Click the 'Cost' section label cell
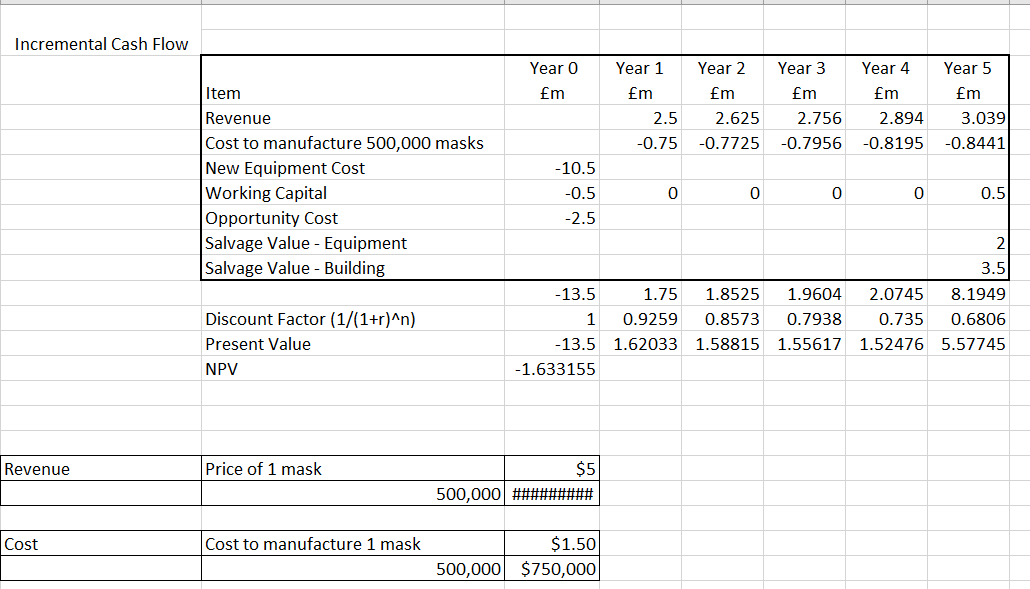 [101, 544]
